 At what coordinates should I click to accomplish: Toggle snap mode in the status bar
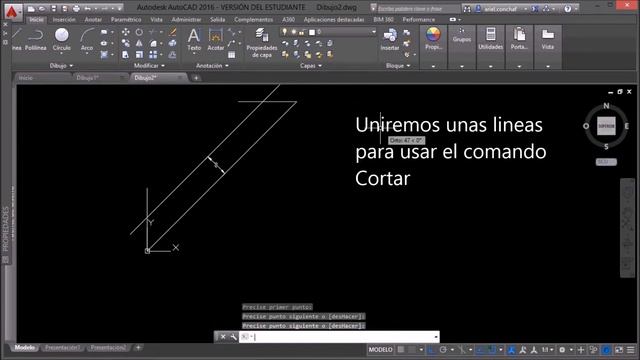412,349
